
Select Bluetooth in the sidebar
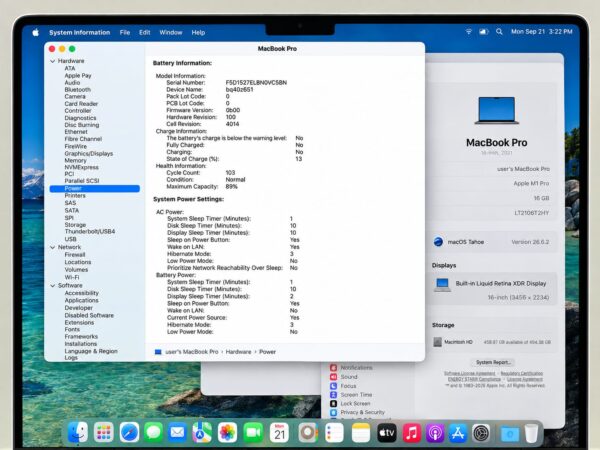tap(78, 90)
